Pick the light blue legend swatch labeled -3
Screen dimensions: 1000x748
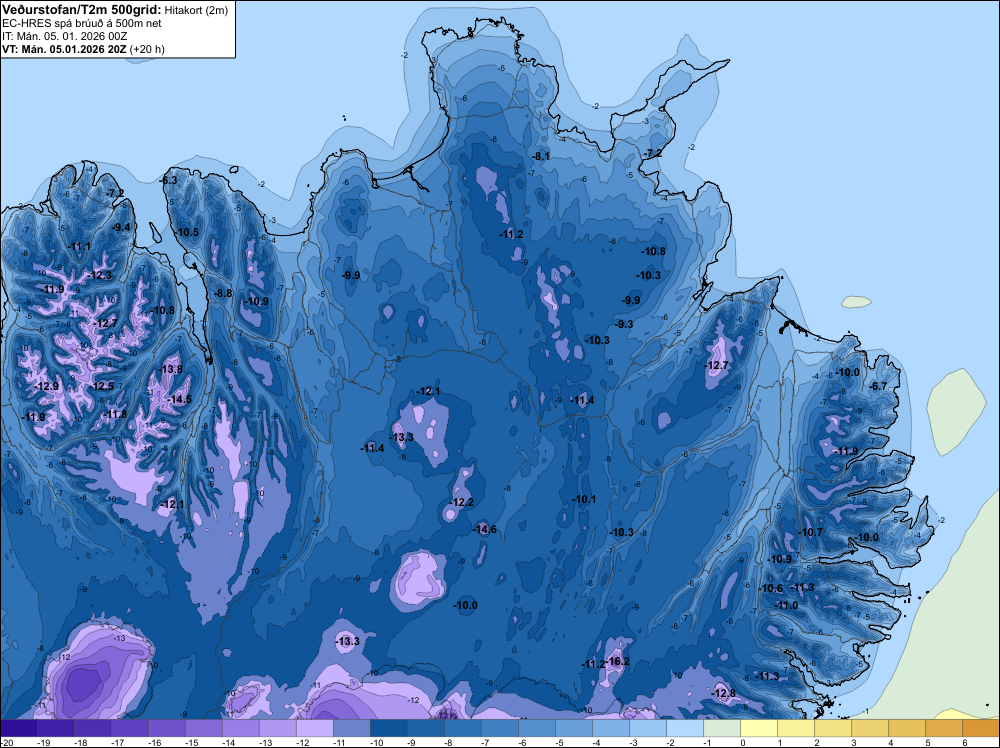pos(647,728)
